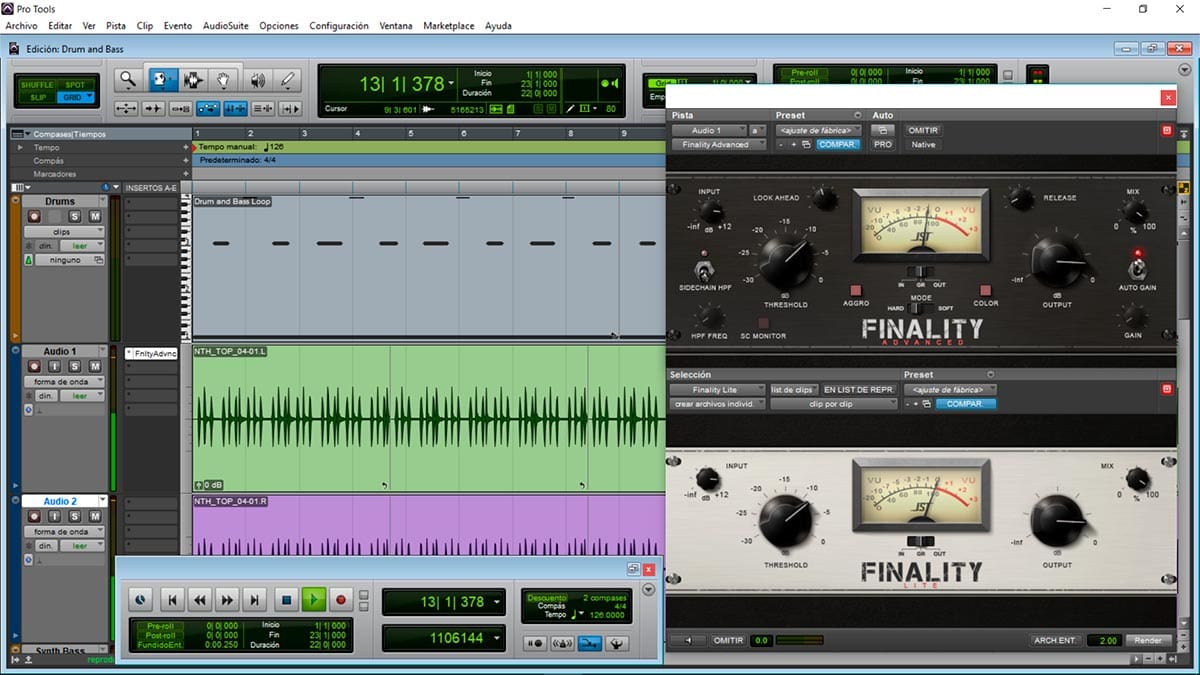Adjust the Mix knob on Finality Advanced

[1134, 211]
